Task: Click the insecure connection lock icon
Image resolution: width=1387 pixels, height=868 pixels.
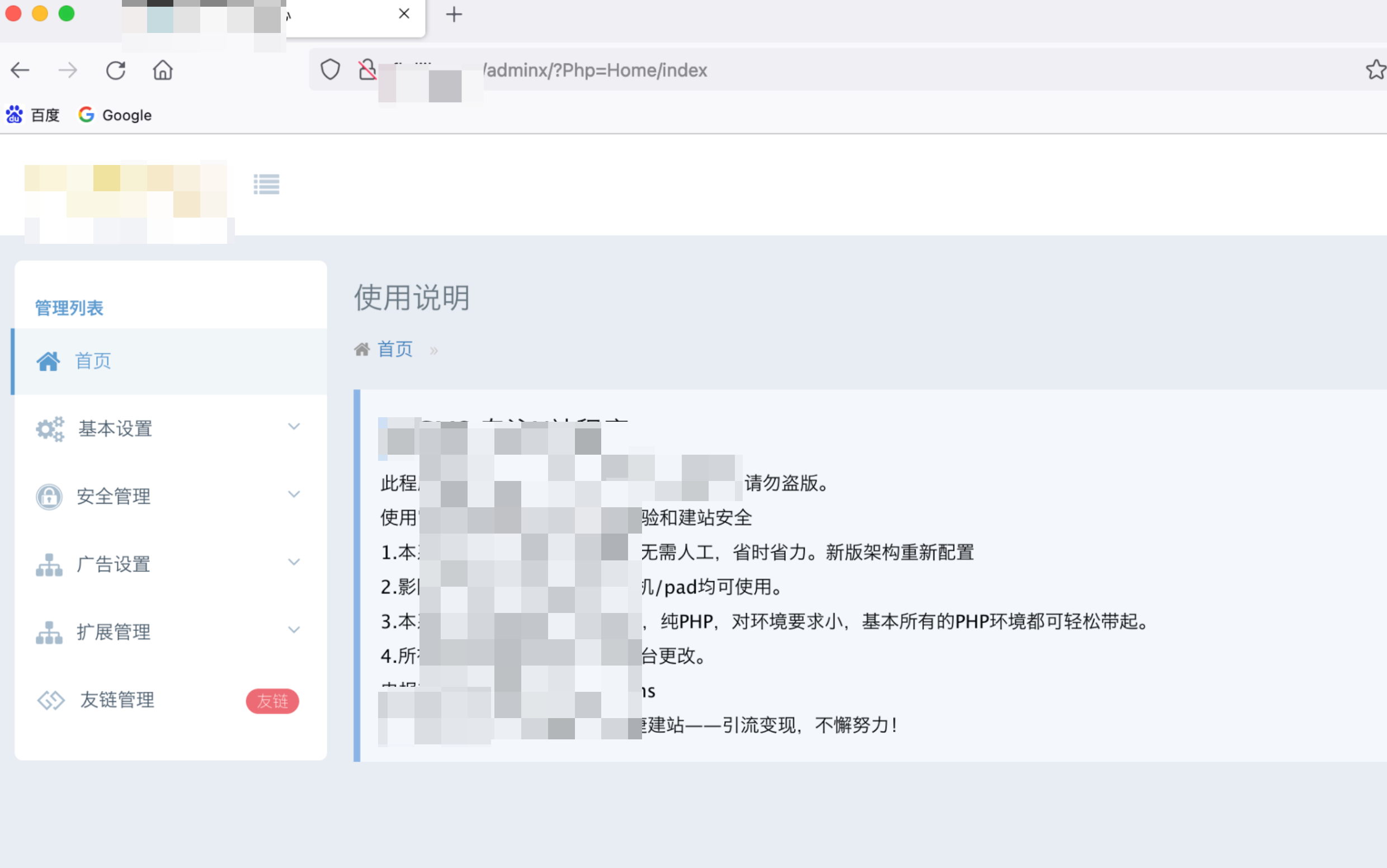Action: pyautogui.click(x=367, y=69)
